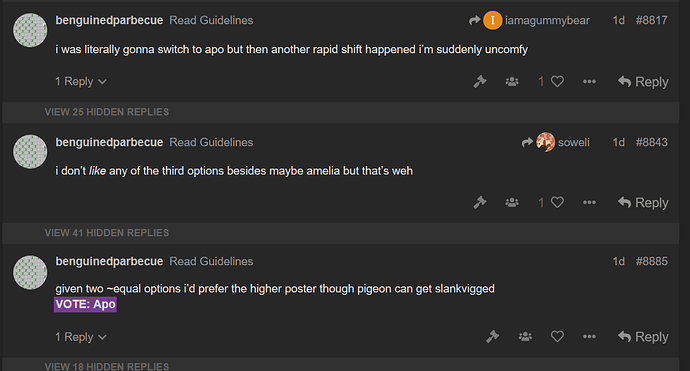Click the group icon on post #8843
The image size is (690, 371).
point(512,202)
